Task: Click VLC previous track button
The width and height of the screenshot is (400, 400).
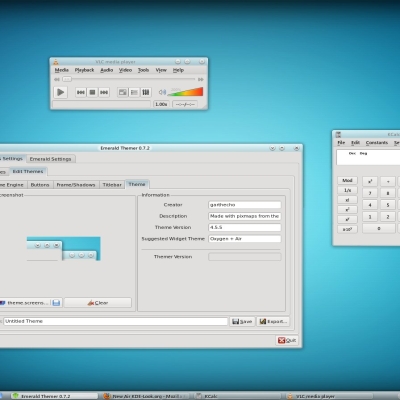Action: (81, 92)
